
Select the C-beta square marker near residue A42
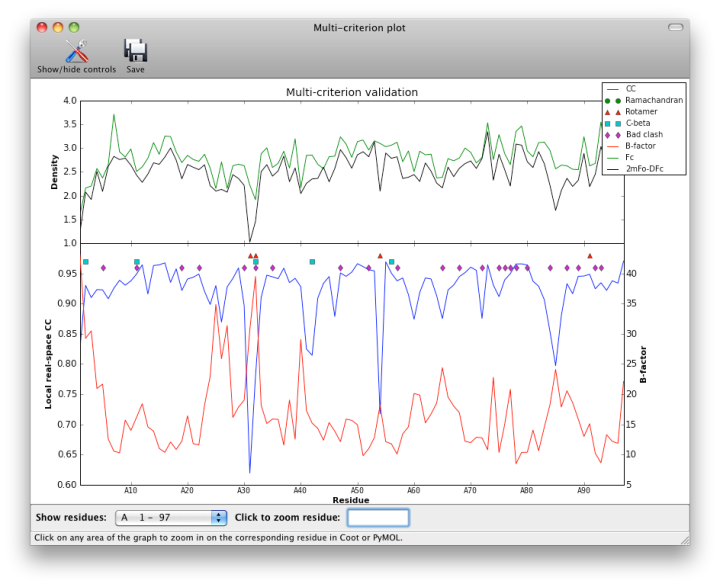click(312, 262)
